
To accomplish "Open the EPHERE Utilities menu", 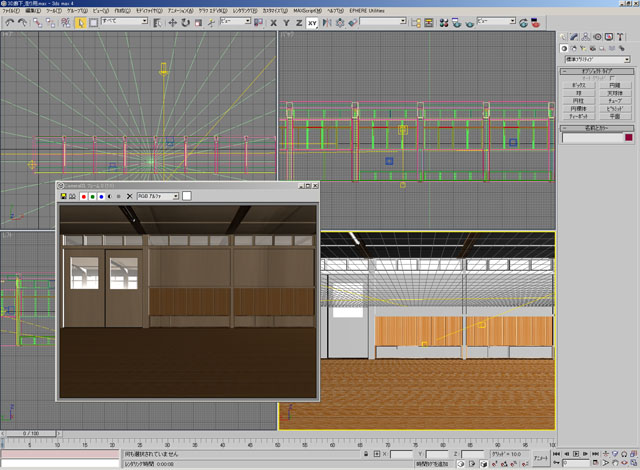I will tap(367, 11).
